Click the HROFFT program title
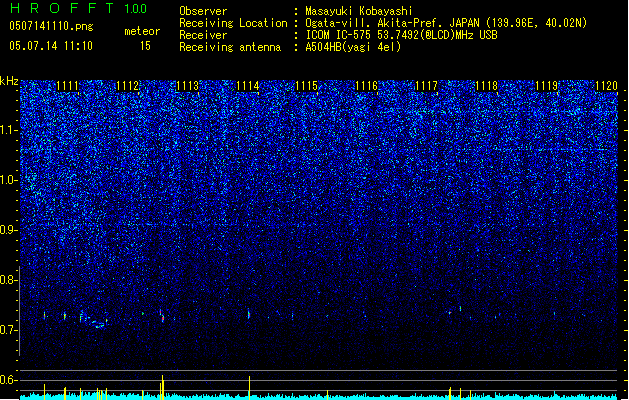629x400 pixels. click(62, 8)
